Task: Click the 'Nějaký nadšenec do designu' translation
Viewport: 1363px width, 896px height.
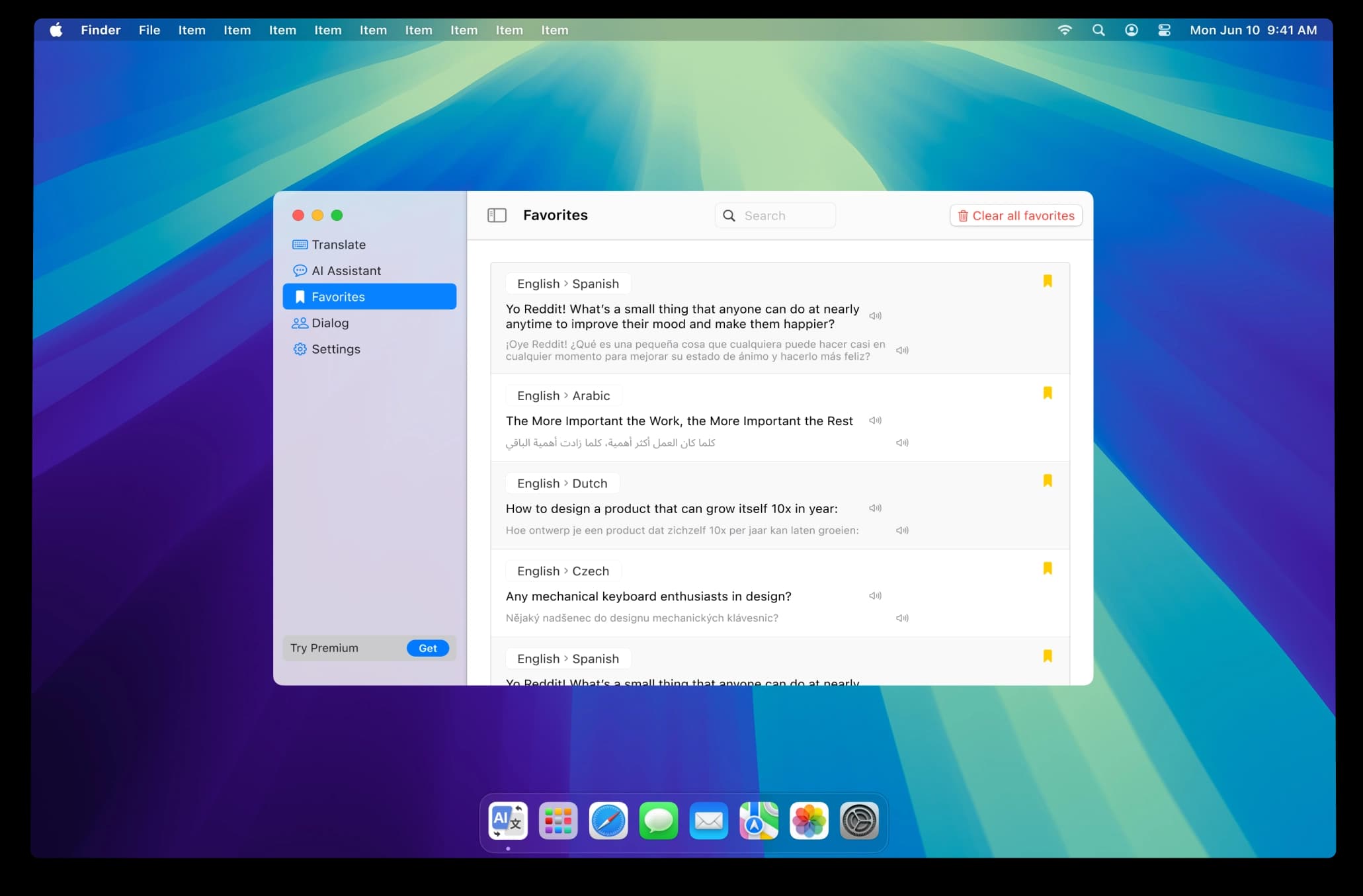Action: coord(641,618)
